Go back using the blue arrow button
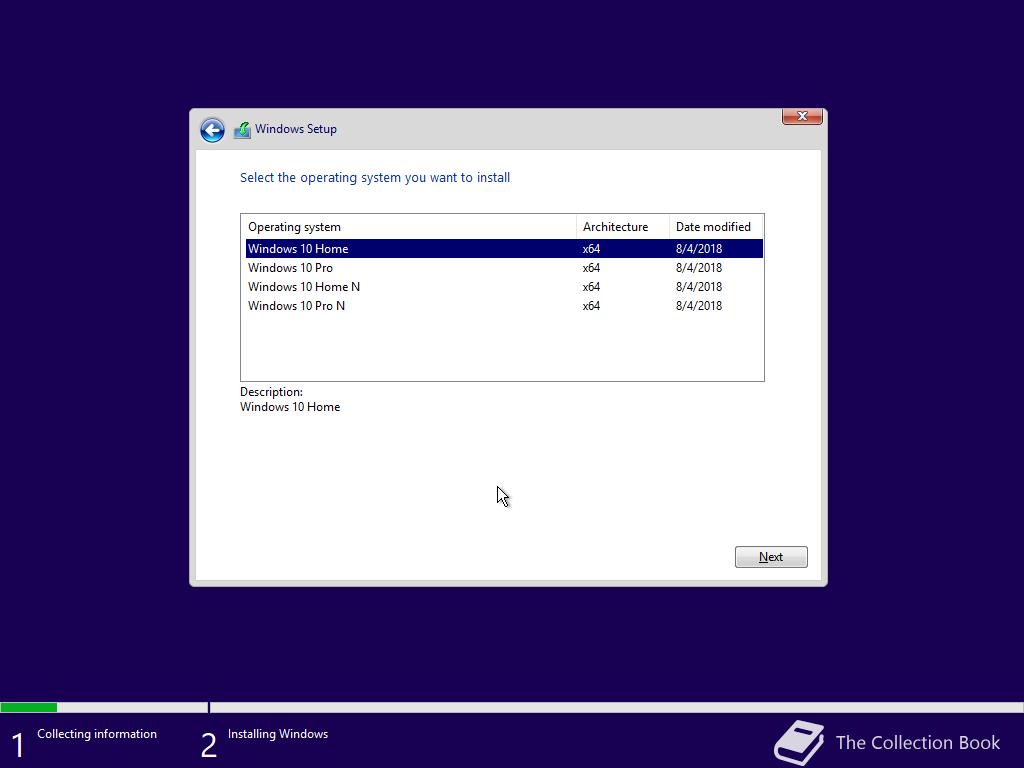This screenshot has width=1024, height=768. 212,130
